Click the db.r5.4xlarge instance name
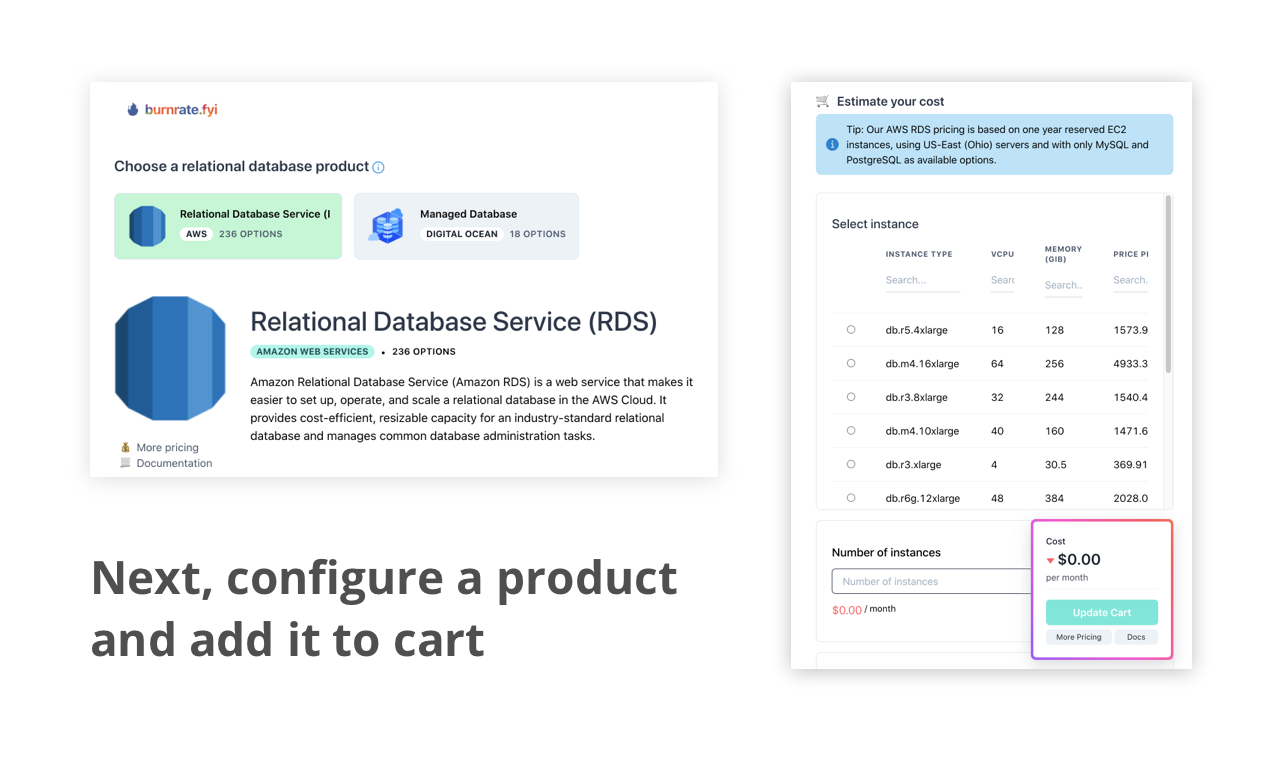Viewport: 1270px width, 760px height. pos(916,330)
